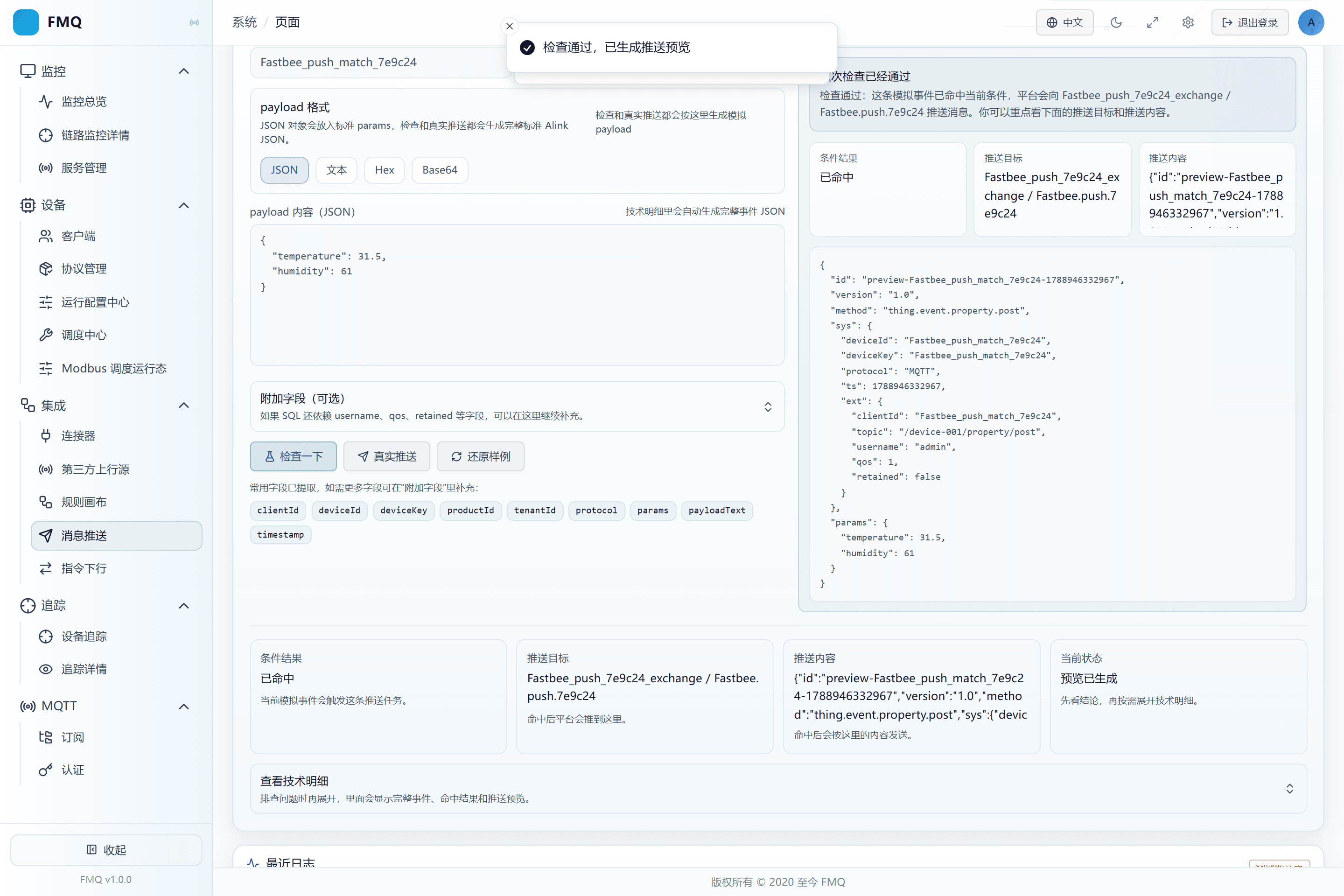This screenshot has width=1344, height=896.
Task: Select Hex payload format
Action: click(385, 170)
